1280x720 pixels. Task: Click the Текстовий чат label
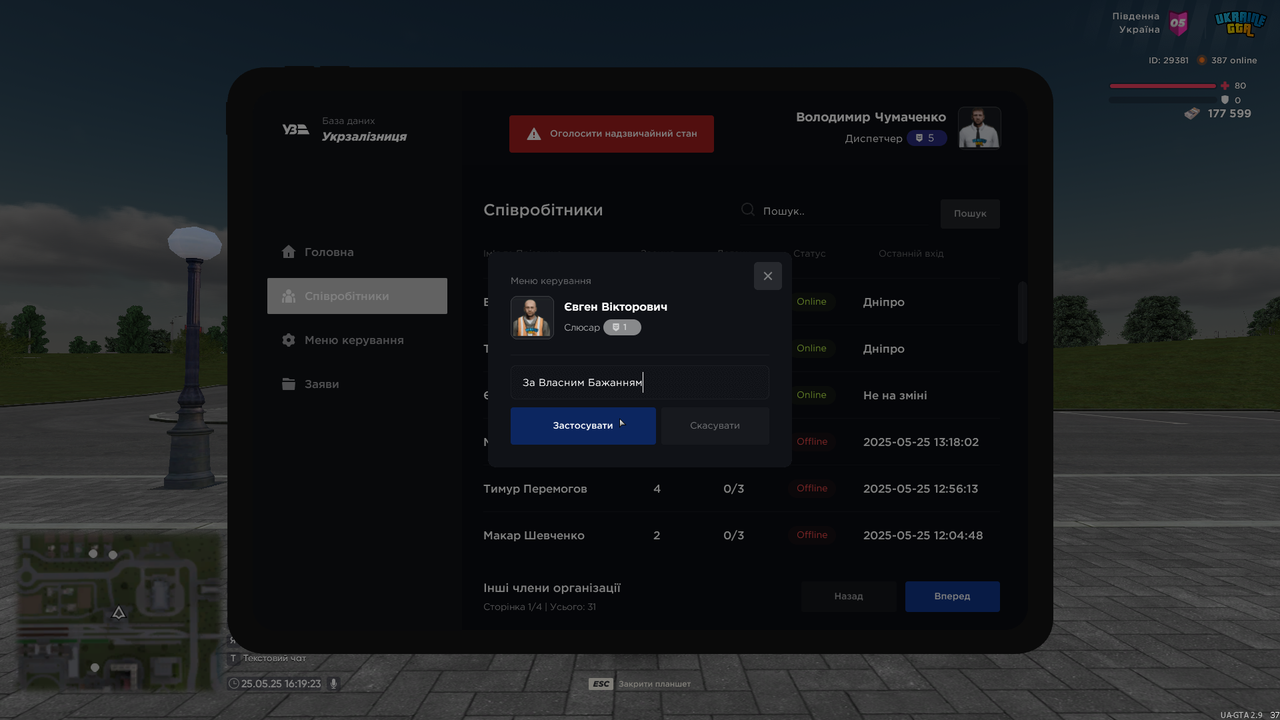(x=274, y=658)
